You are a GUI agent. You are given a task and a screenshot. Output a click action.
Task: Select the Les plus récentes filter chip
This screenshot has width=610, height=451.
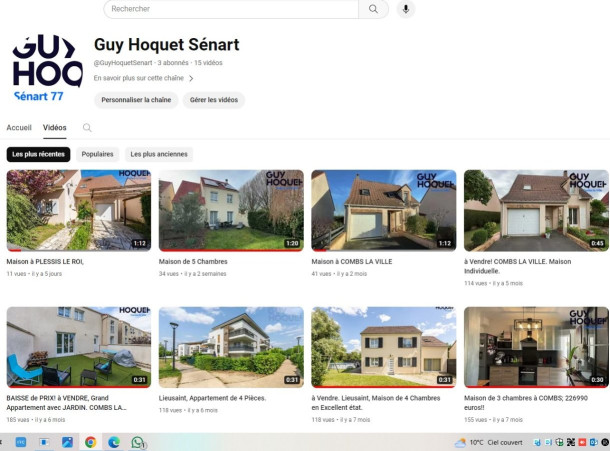[39, 154]
